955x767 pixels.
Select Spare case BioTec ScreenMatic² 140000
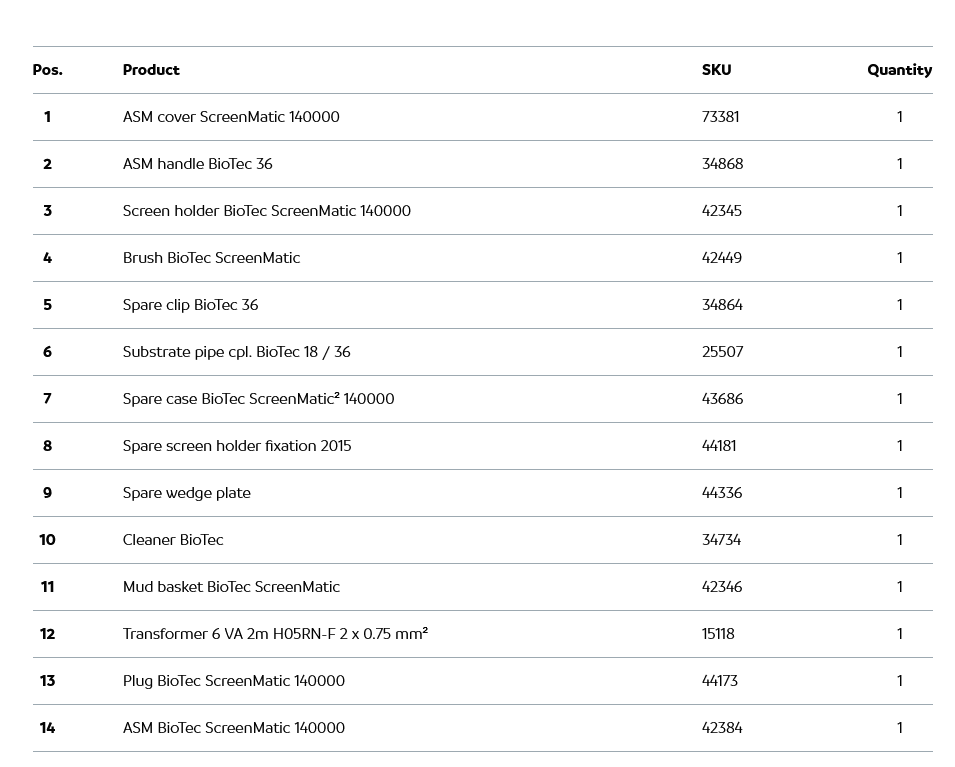tap(258, 399)
